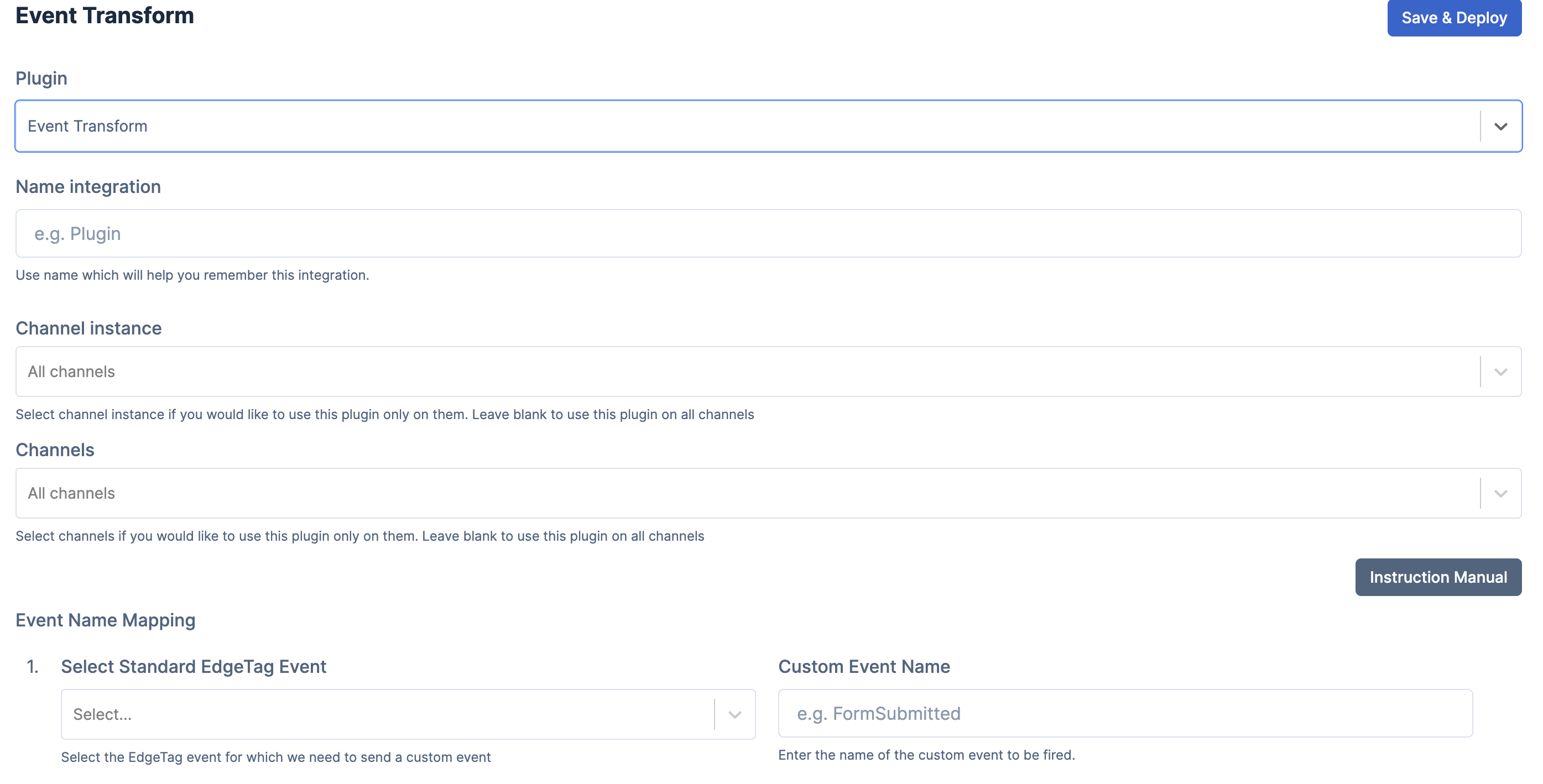Open Channels All channels dropdown
Viewport: 1543px width, 784px height.
[x=743, y=494]
